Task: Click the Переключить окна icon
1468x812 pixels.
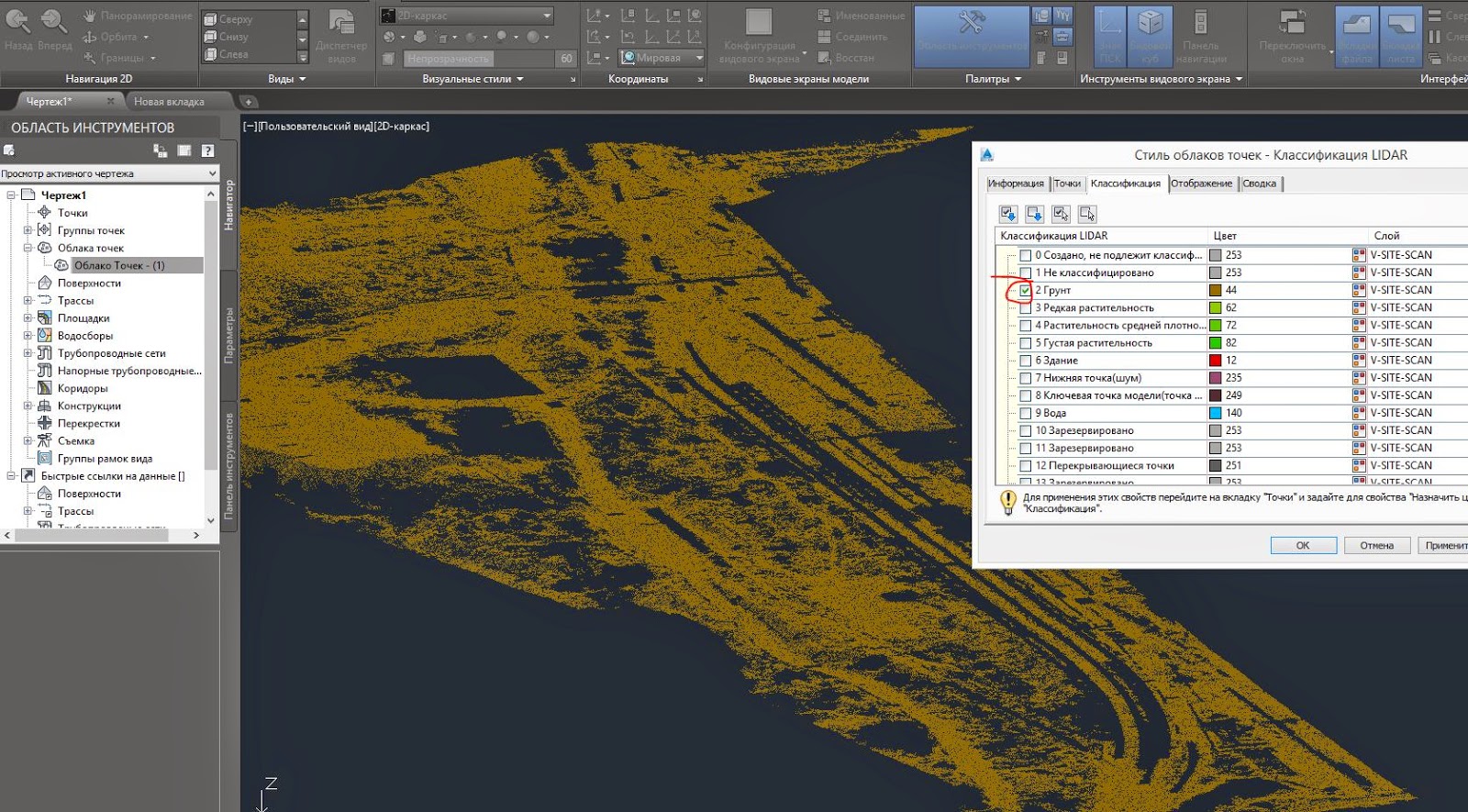Action: click(1292, 28)
